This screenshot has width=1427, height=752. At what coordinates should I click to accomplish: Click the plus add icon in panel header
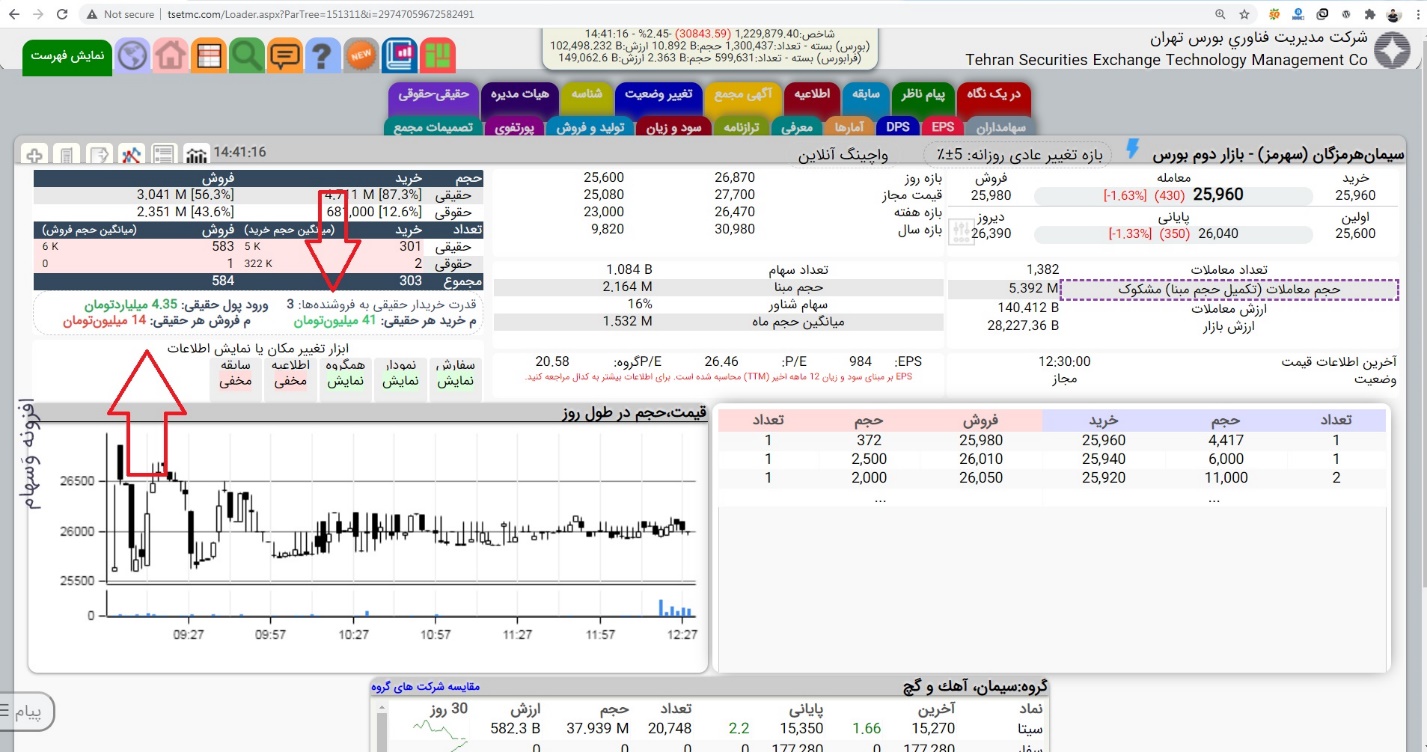(35, 155)
